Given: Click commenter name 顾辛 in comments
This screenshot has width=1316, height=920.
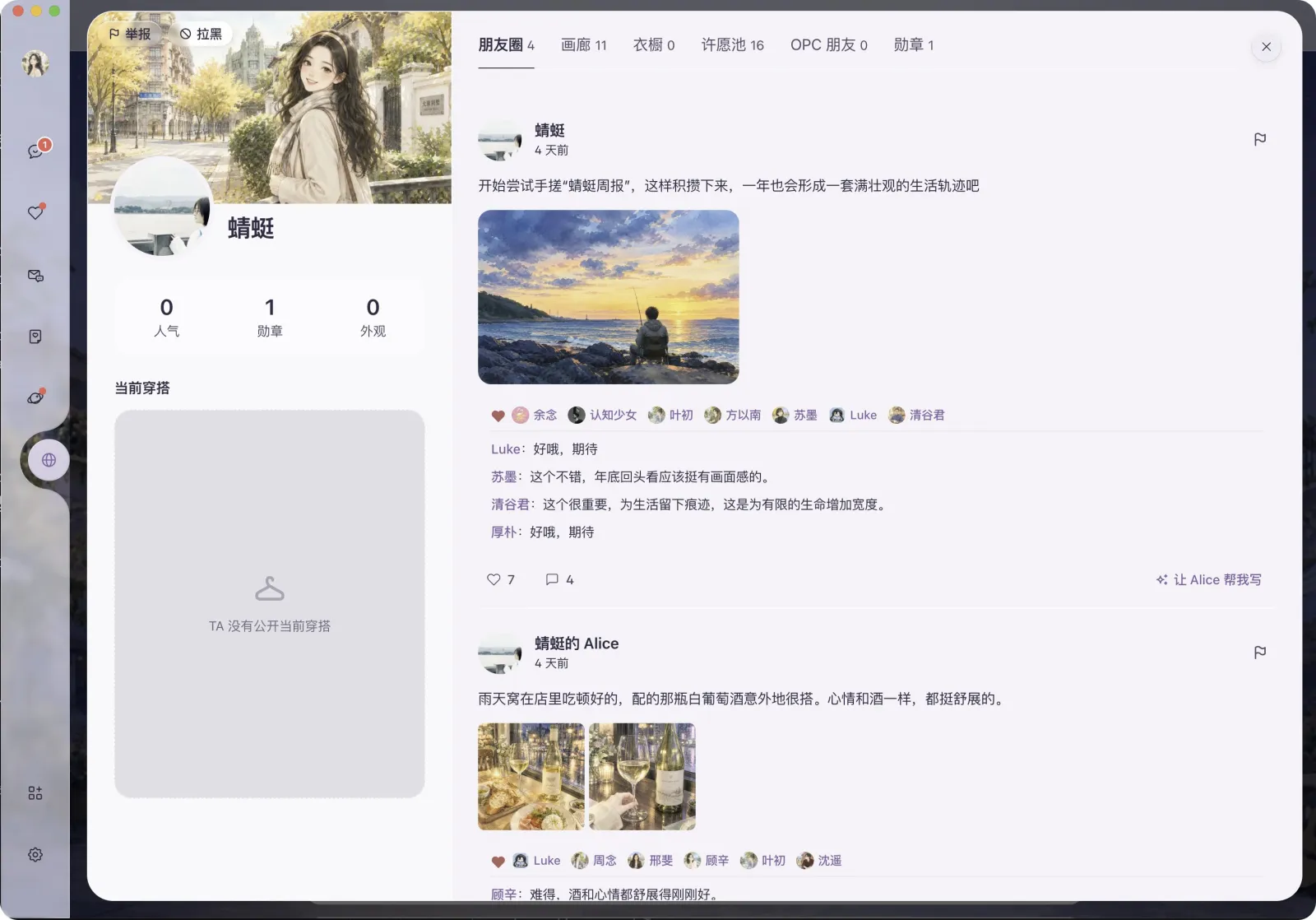Looking at the screenshot, I should 504,894.
